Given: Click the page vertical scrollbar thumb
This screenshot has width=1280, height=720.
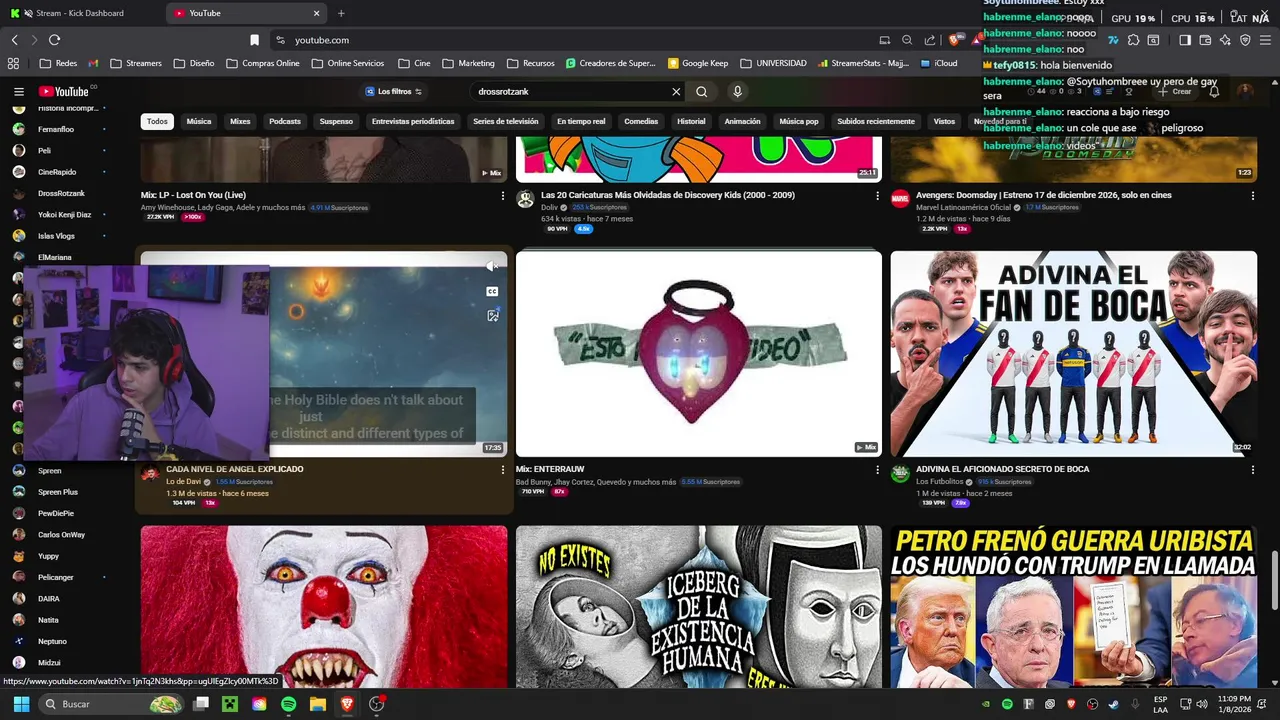Looking at the screenshot, I should (x=1274, y=580).
